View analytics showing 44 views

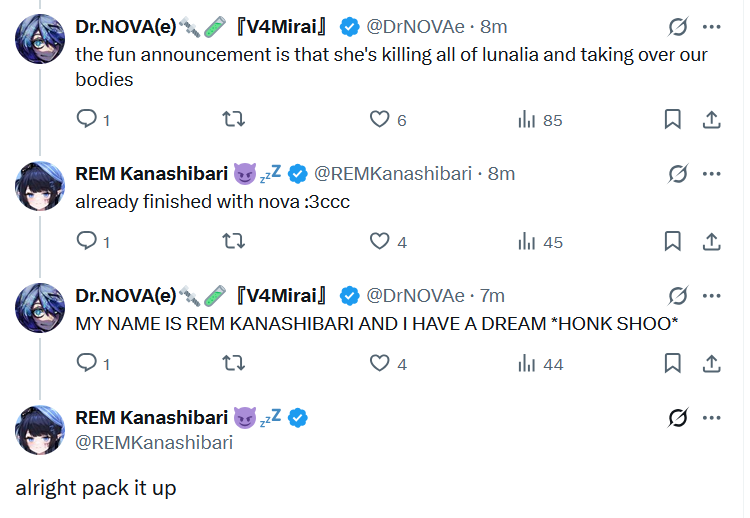[x=540, y=364]
